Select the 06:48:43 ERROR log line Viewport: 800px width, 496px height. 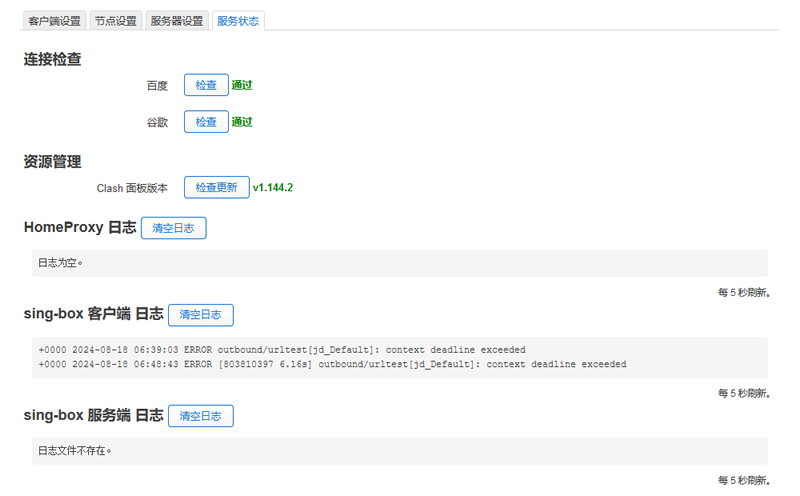click(x=332, y=364)
